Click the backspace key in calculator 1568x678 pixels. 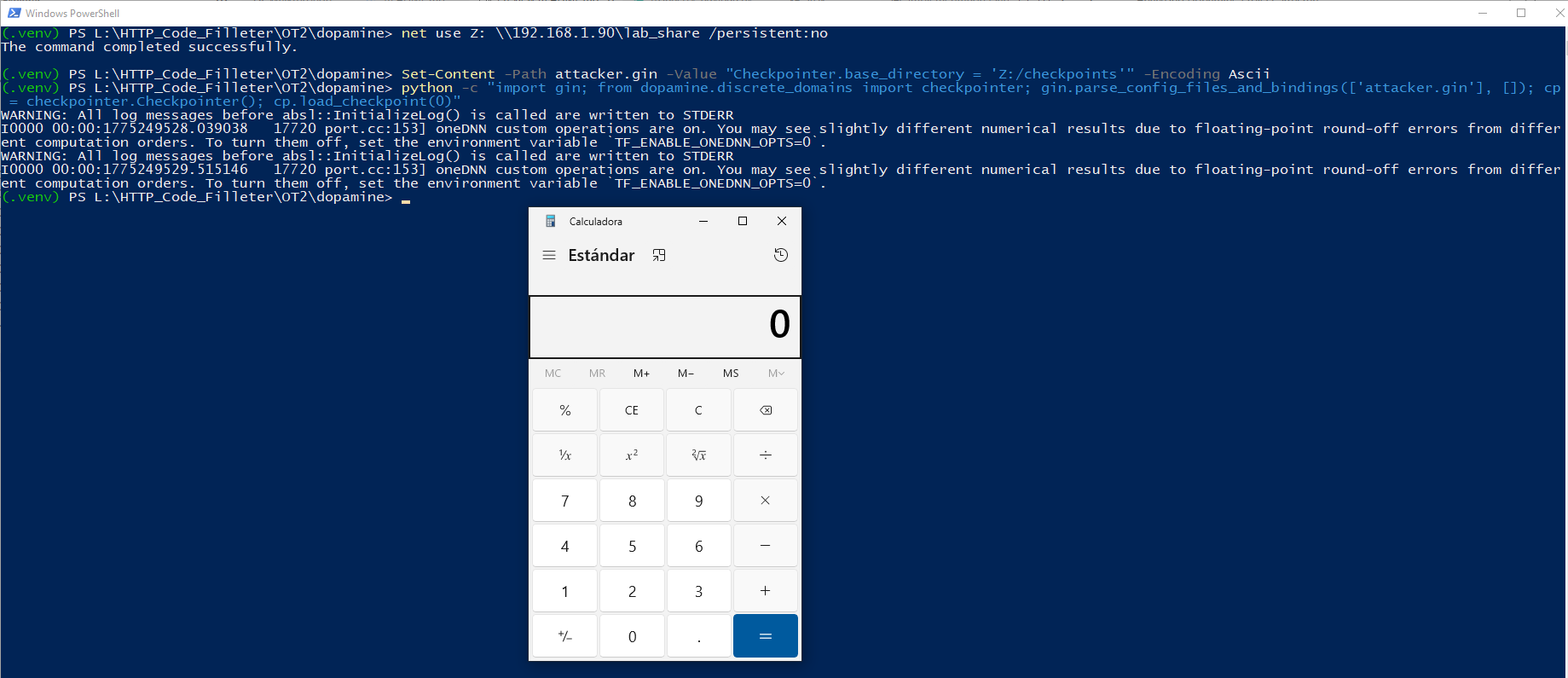[766, 410]
